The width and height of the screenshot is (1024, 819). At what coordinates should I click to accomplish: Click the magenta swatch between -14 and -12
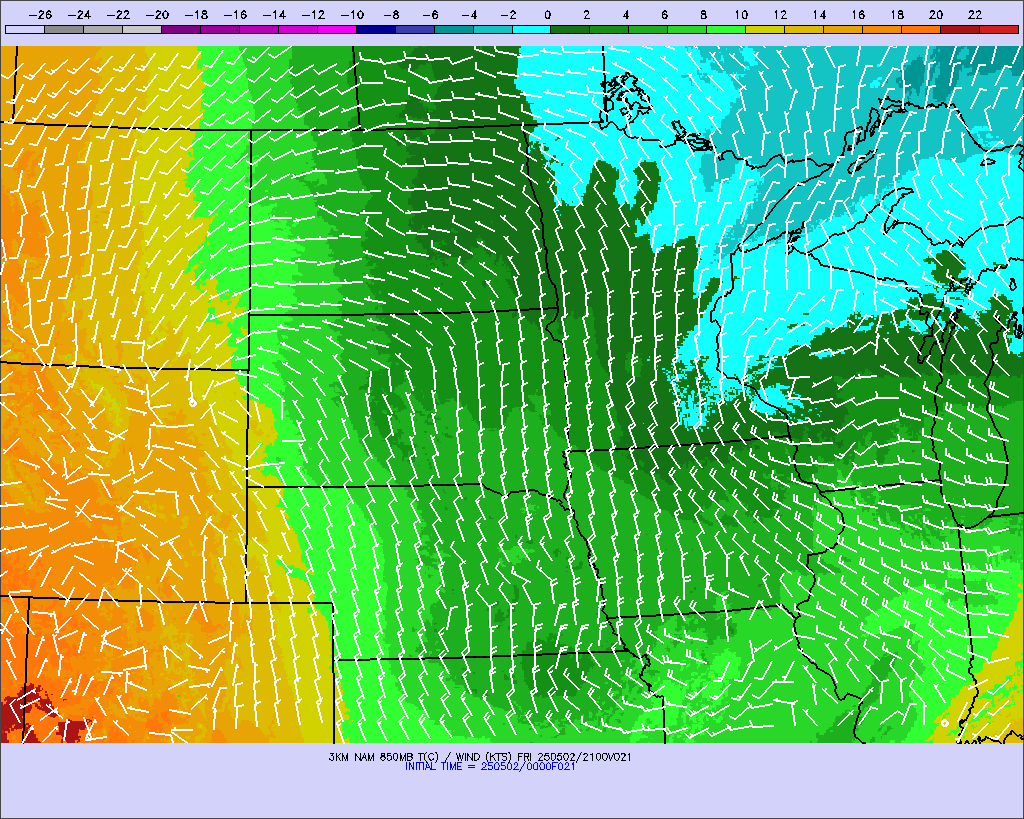(298, 29)
